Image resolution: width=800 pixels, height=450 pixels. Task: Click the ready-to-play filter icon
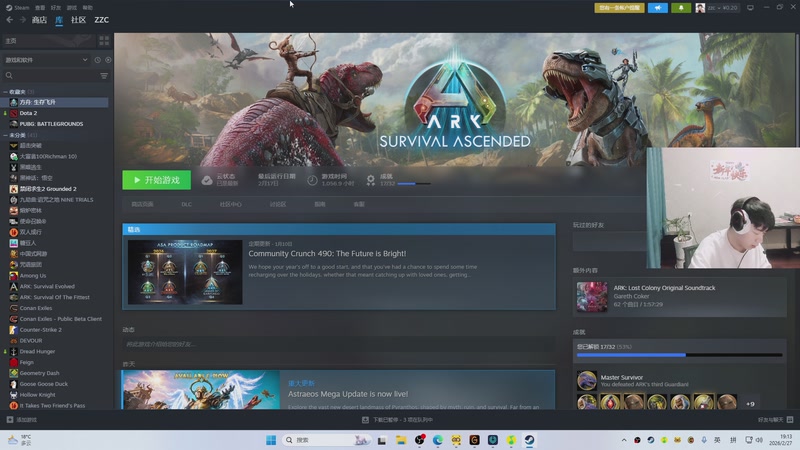click(108, 60)
